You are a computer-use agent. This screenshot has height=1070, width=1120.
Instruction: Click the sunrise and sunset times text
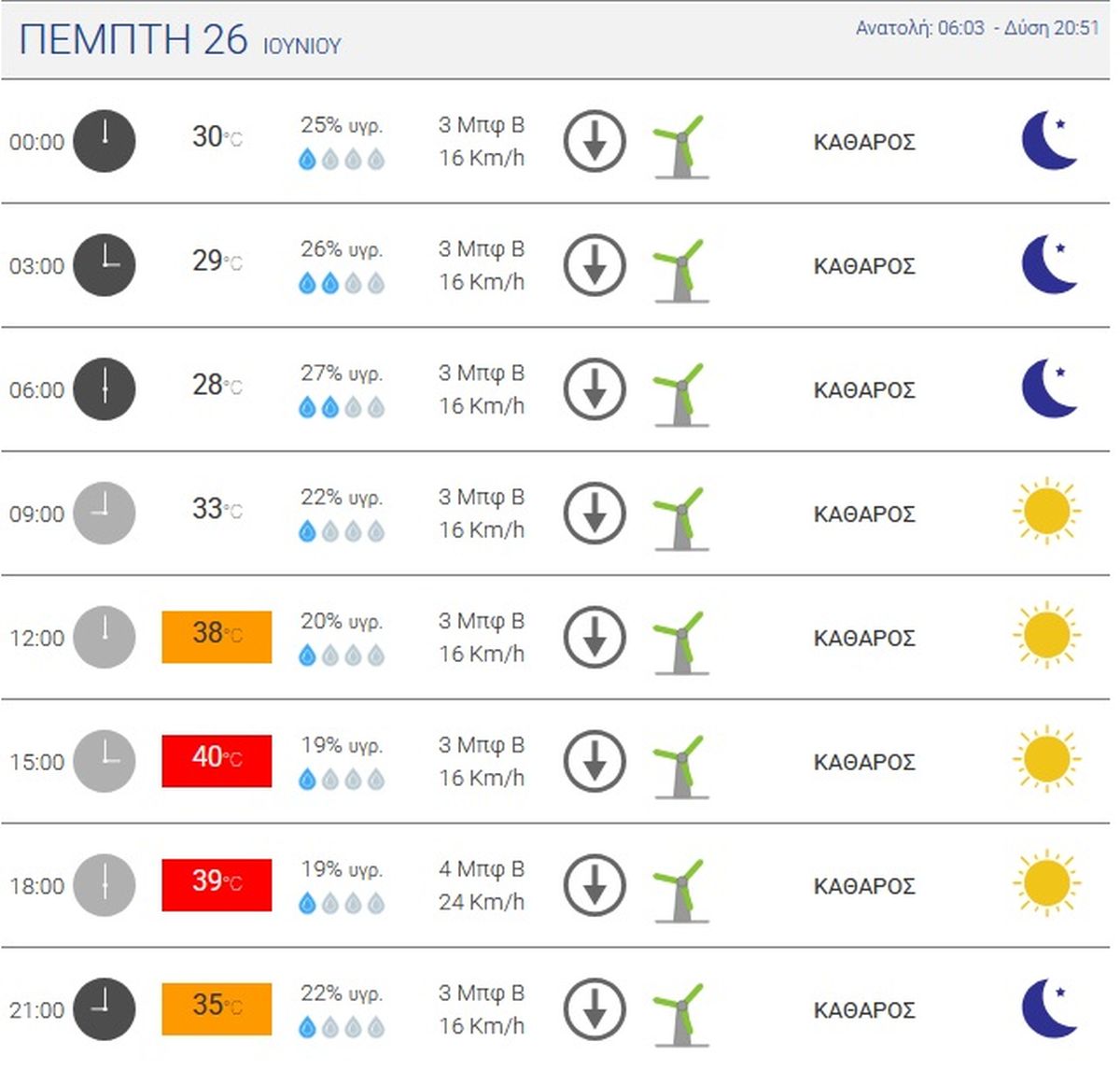click(977, 28)
